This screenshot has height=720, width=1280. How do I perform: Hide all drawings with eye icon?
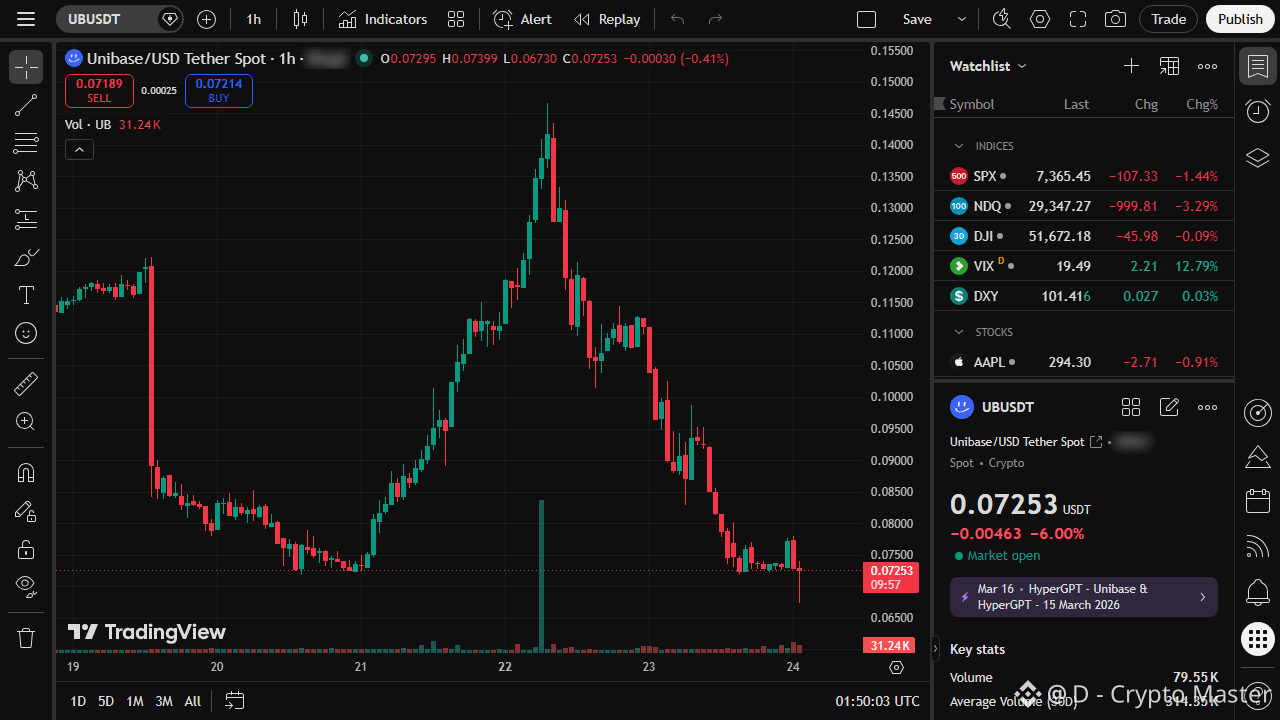pos(26,587)
